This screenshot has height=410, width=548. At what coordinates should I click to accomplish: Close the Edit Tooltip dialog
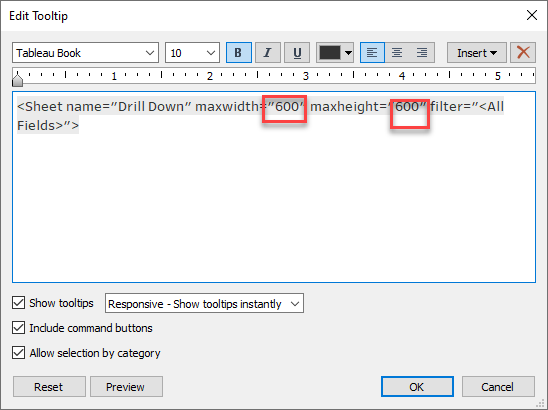(532, 15)
